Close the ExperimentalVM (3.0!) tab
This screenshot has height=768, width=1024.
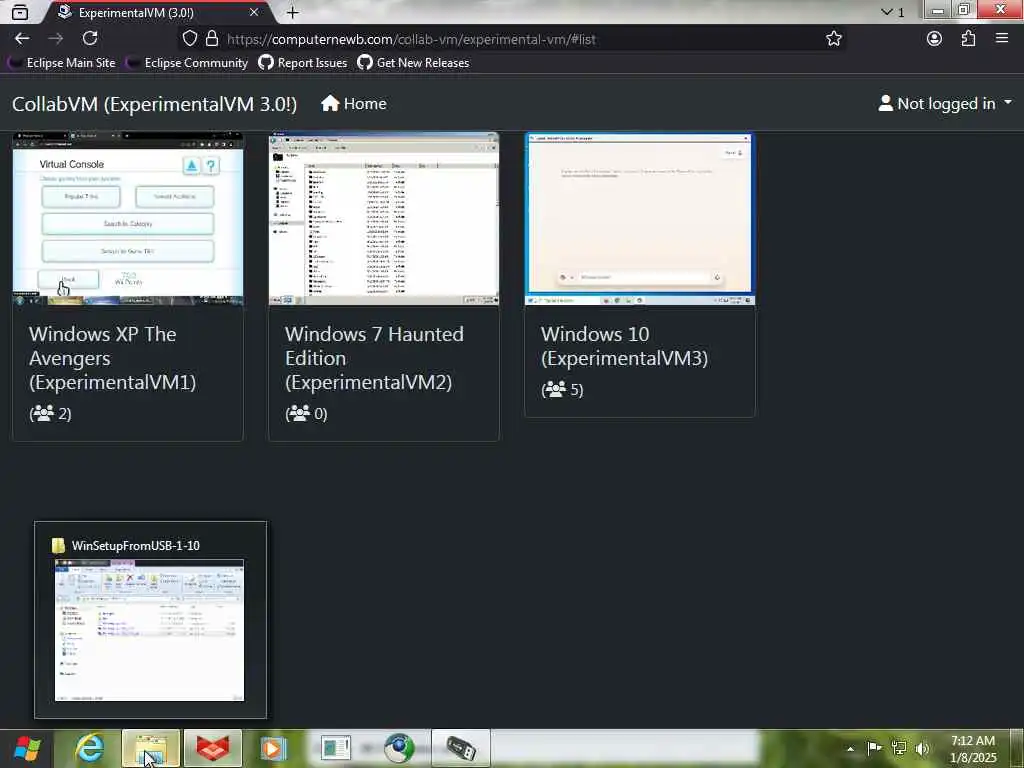[x=254, y=12]
